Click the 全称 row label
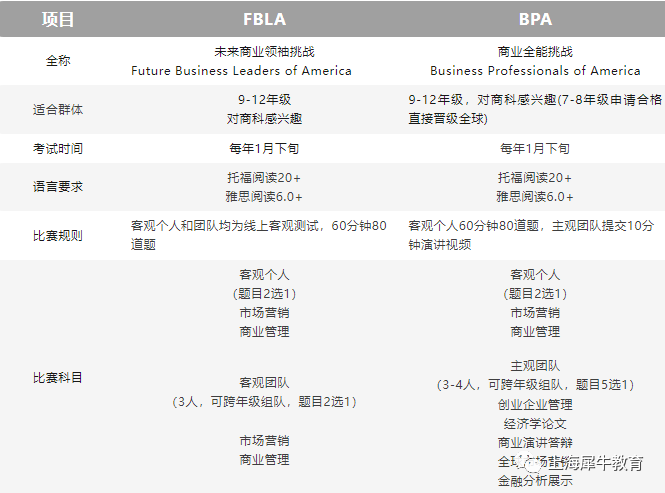665x493 pixels. click(x=58, y=61)
